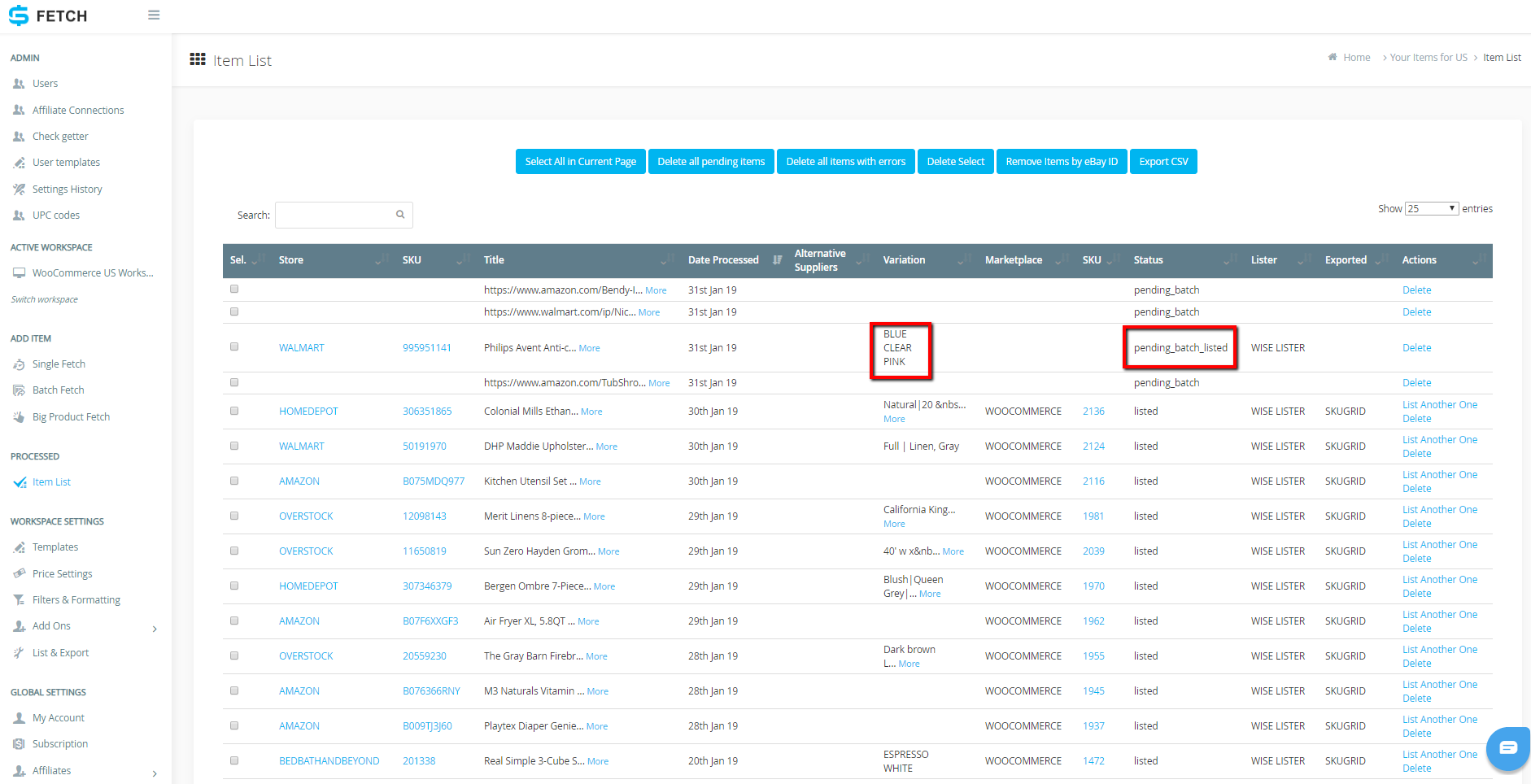
Task: Click the Single Fetch icon
Action: (19, 364)
